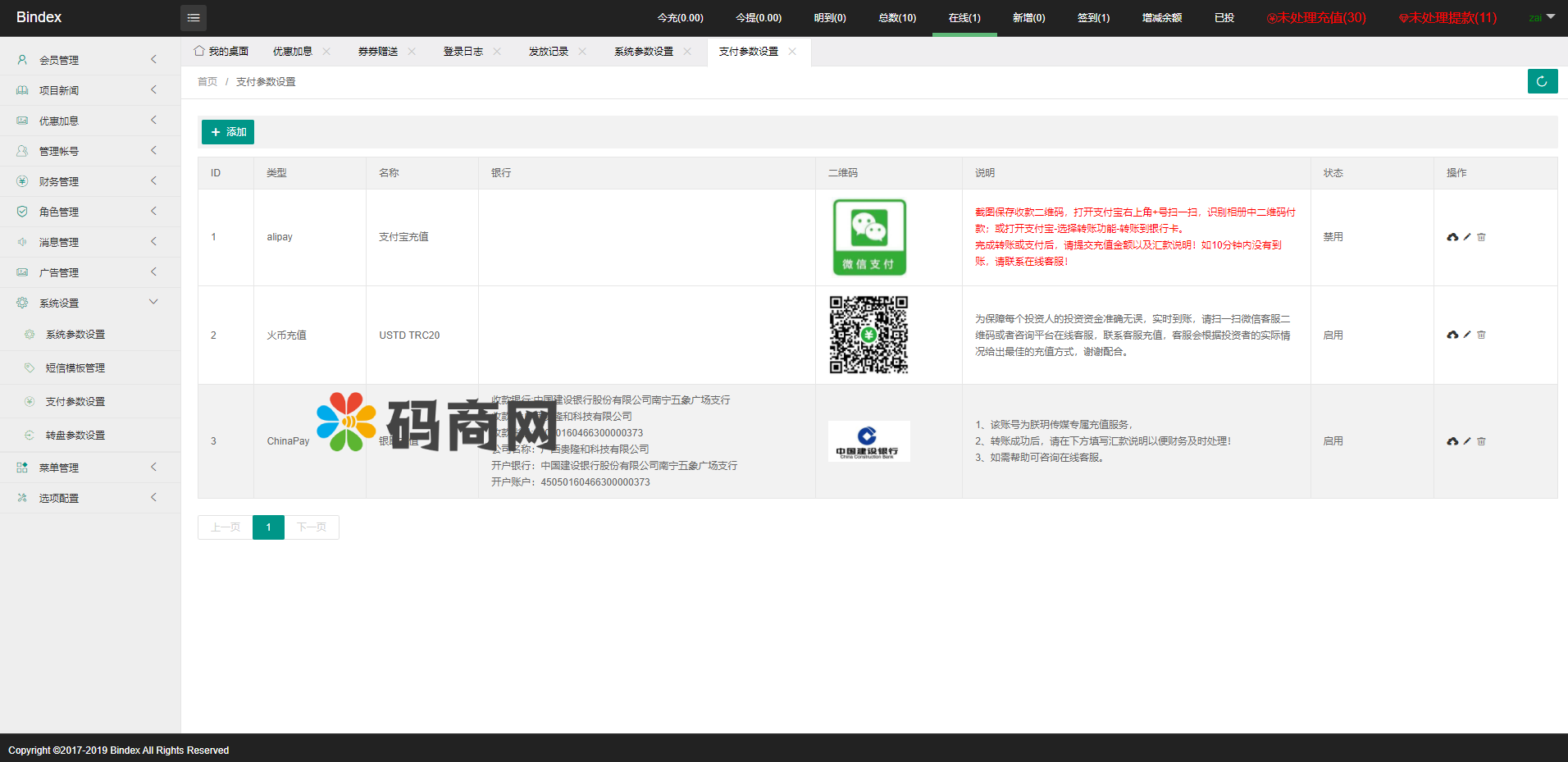Viewport: 1568px width, 762px height.
Task: Select the 消息管理 speaker icon
Action: [22, 241]
